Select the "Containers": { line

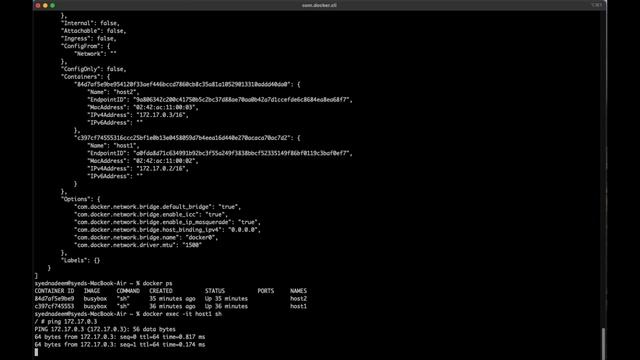coord(85,77)
